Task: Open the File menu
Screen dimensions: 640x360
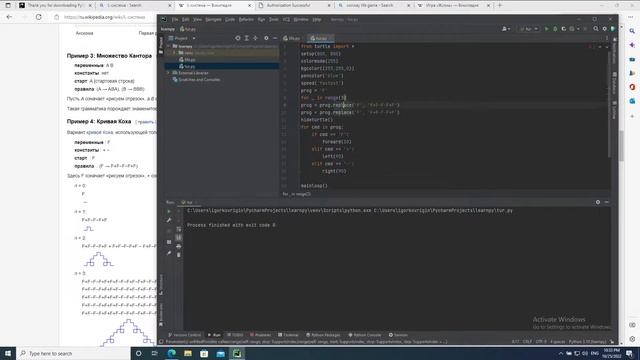Action: [175, 19]
